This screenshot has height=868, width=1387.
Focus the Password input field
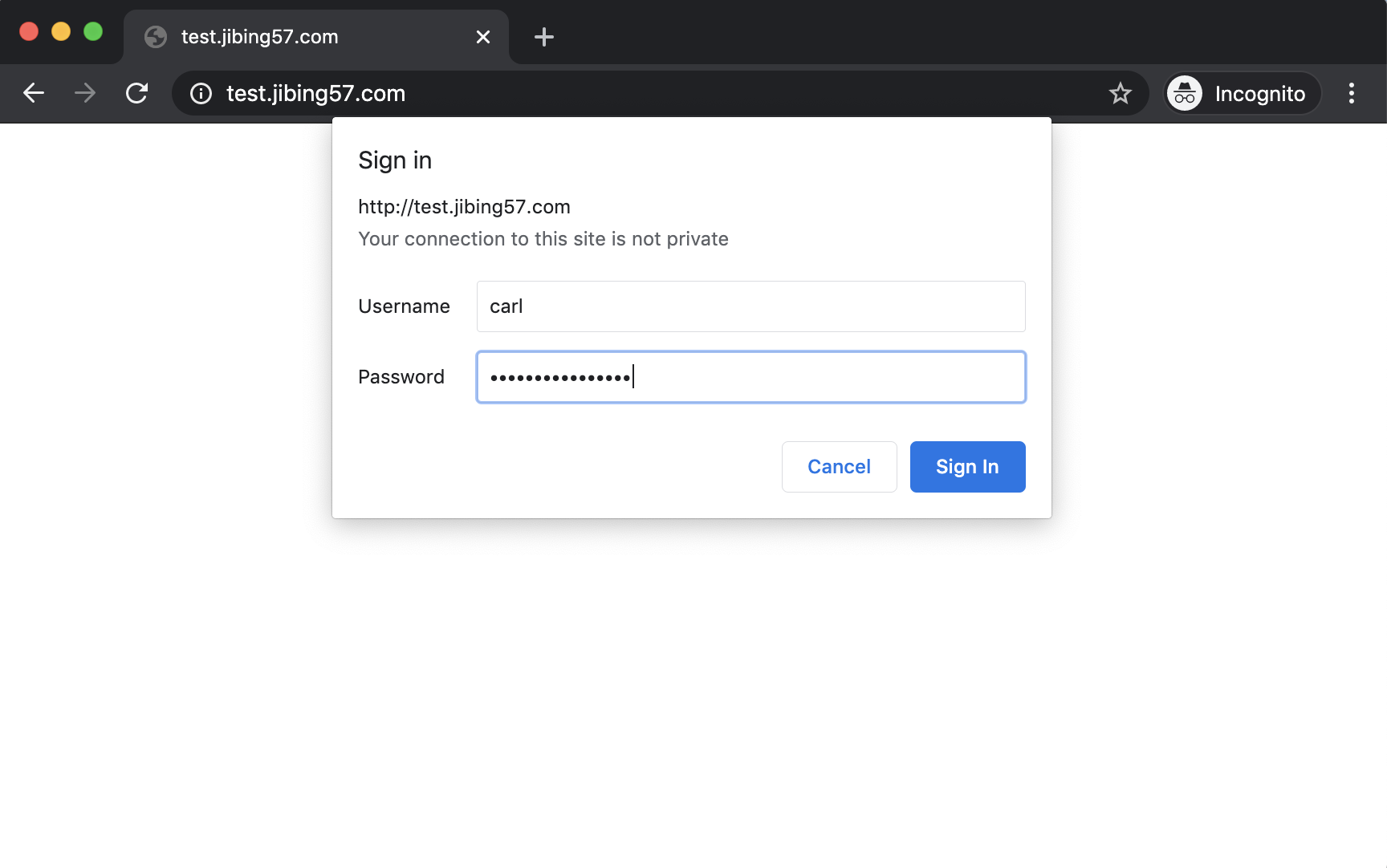pyautogui.click(x=751, y=377)
